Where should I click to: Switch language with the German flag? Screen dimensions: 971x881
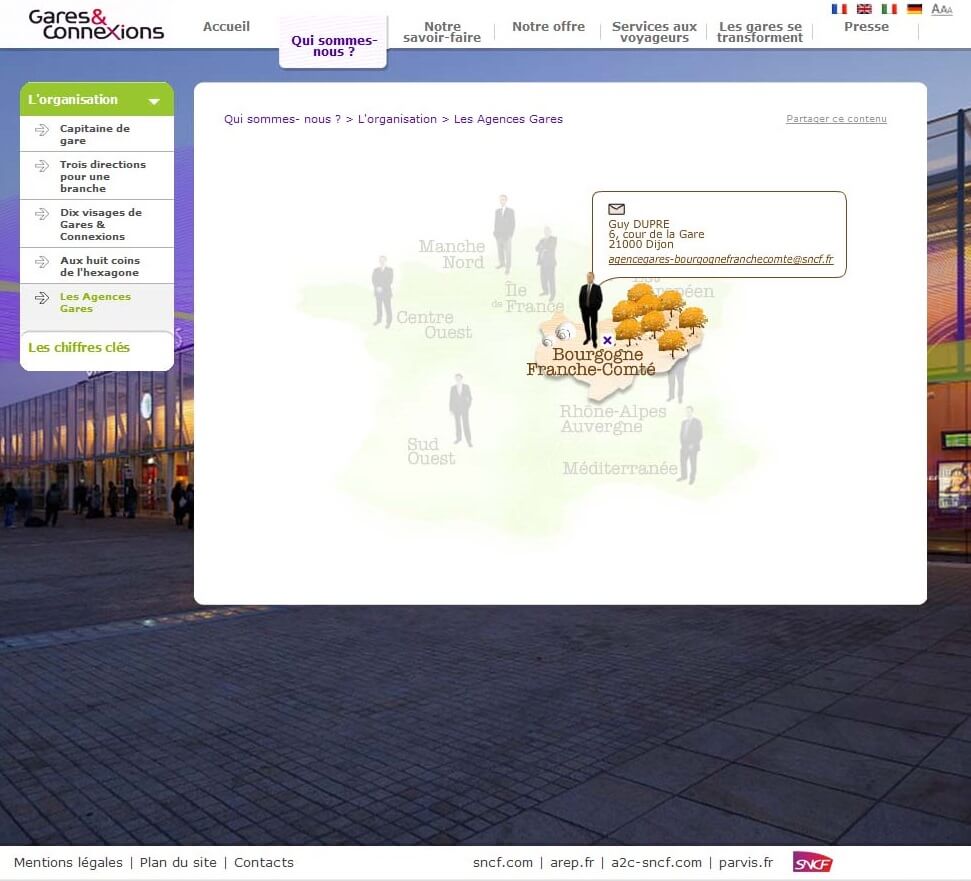[914, 9]
